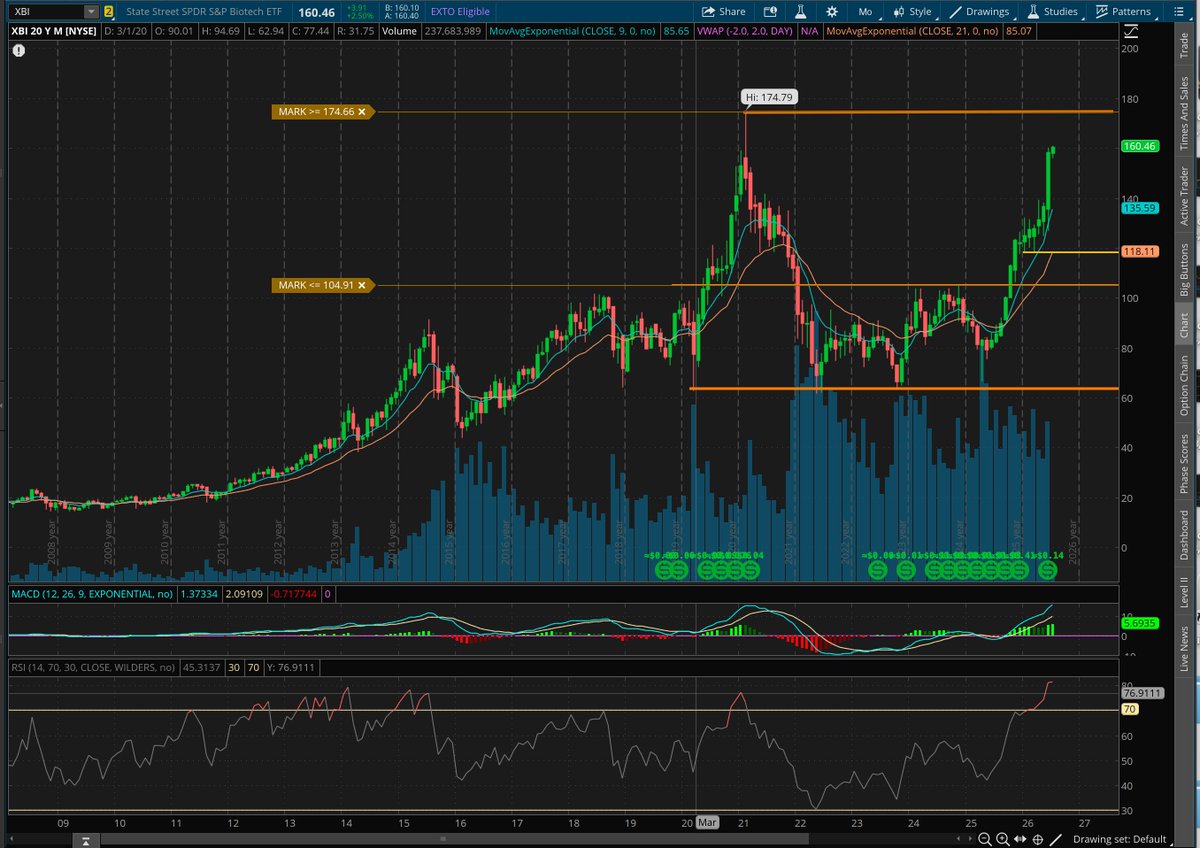Image resolution: width=1200 pixels, height=848 pixels.
Task: Open the Phase Scores tab
Action: point(1185,461)
